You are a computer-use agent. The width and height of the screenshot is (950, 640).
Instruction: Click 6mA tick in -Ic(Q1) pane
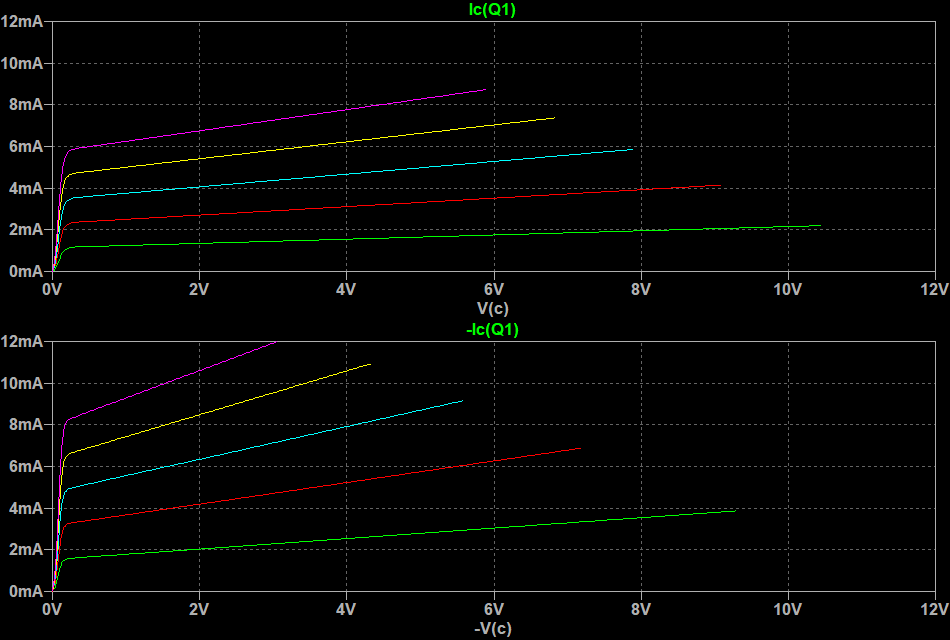click(26, 467)
